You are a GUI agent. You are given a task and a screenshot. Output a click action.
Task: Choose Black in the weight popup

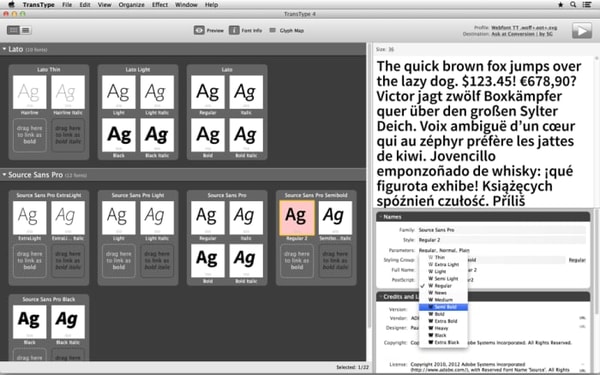pyautogui.click(x=443, y=335)
